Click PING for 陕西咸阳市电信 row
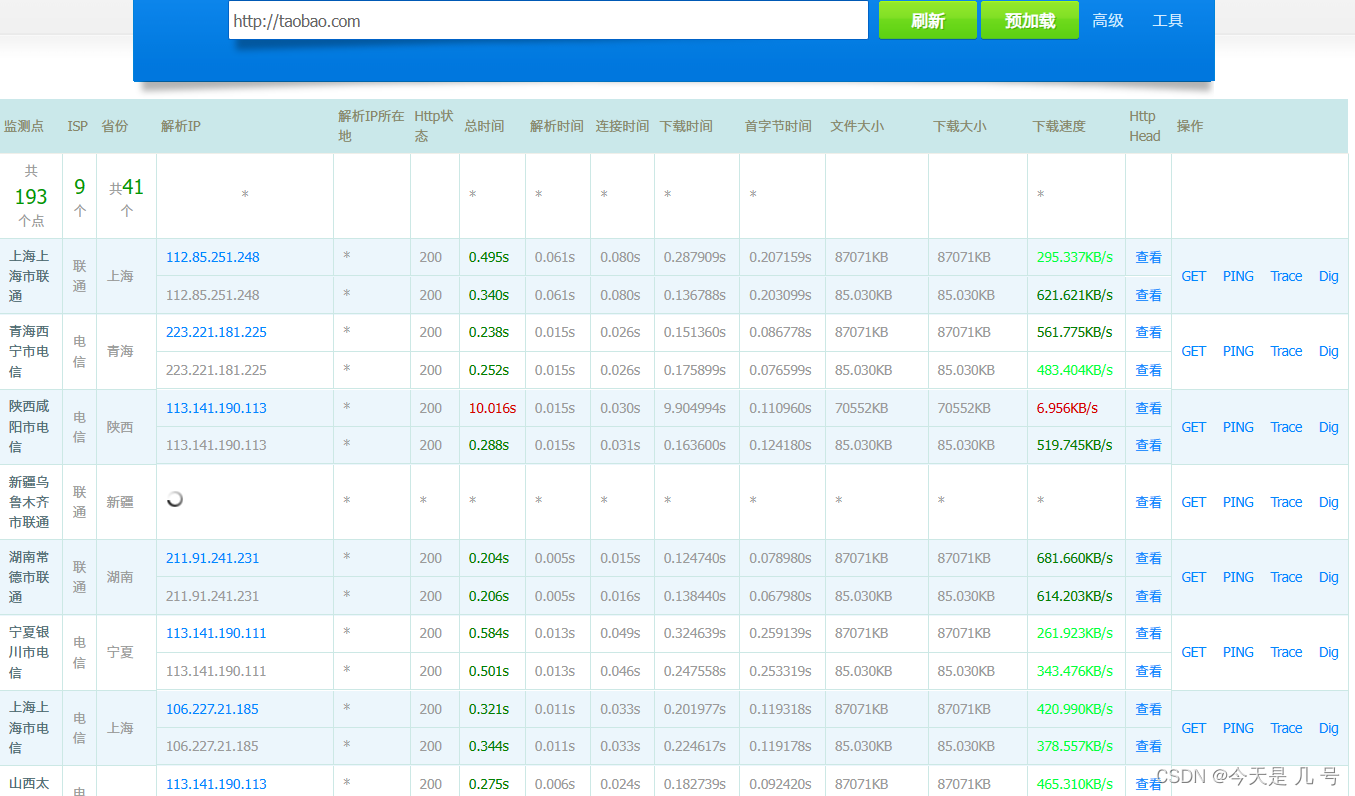This screenshot has width=1355, height=796. [1238, 427]
